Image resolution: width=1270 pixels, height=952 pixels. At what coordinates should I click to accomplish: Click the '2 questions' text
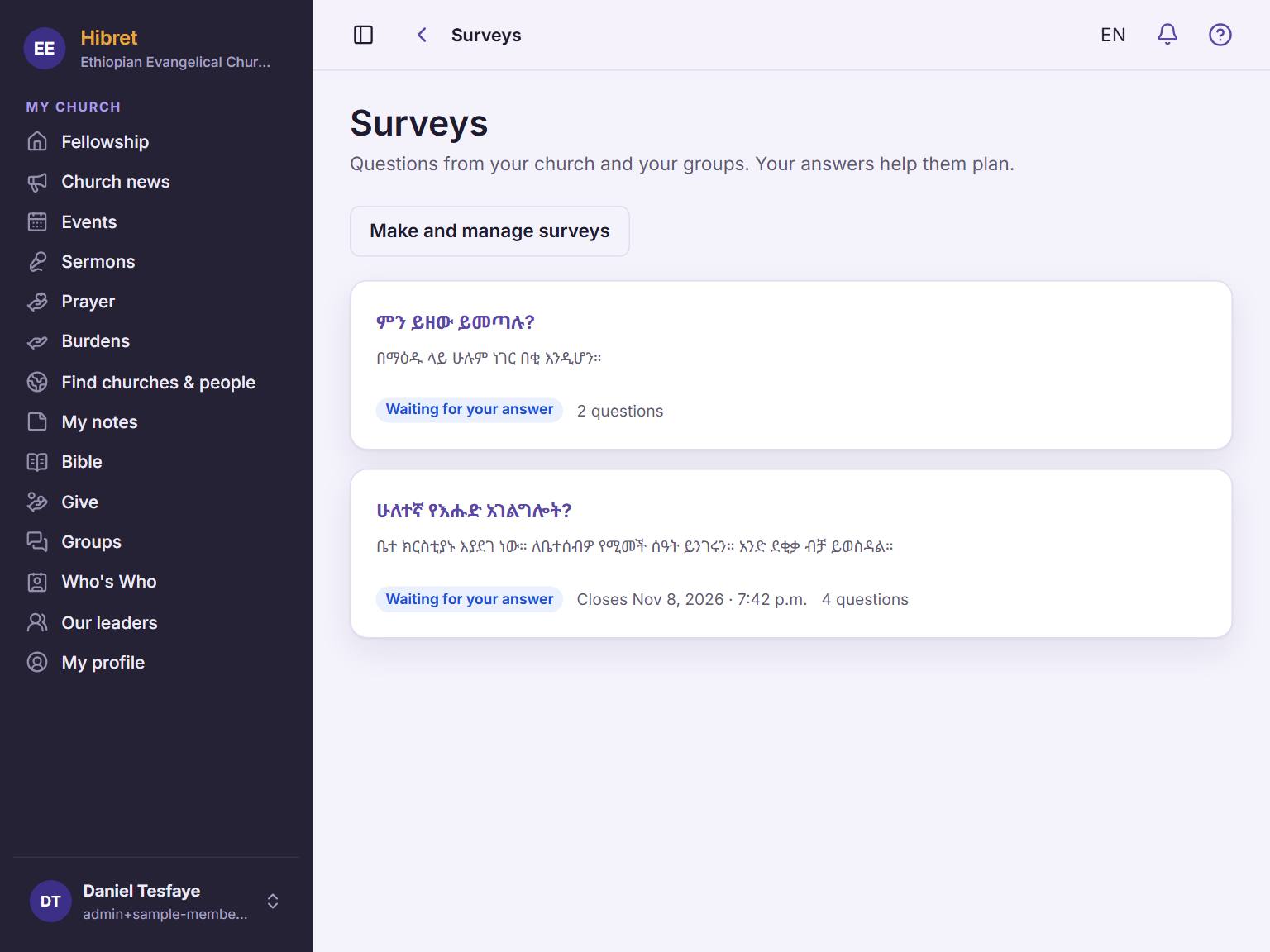620,411
